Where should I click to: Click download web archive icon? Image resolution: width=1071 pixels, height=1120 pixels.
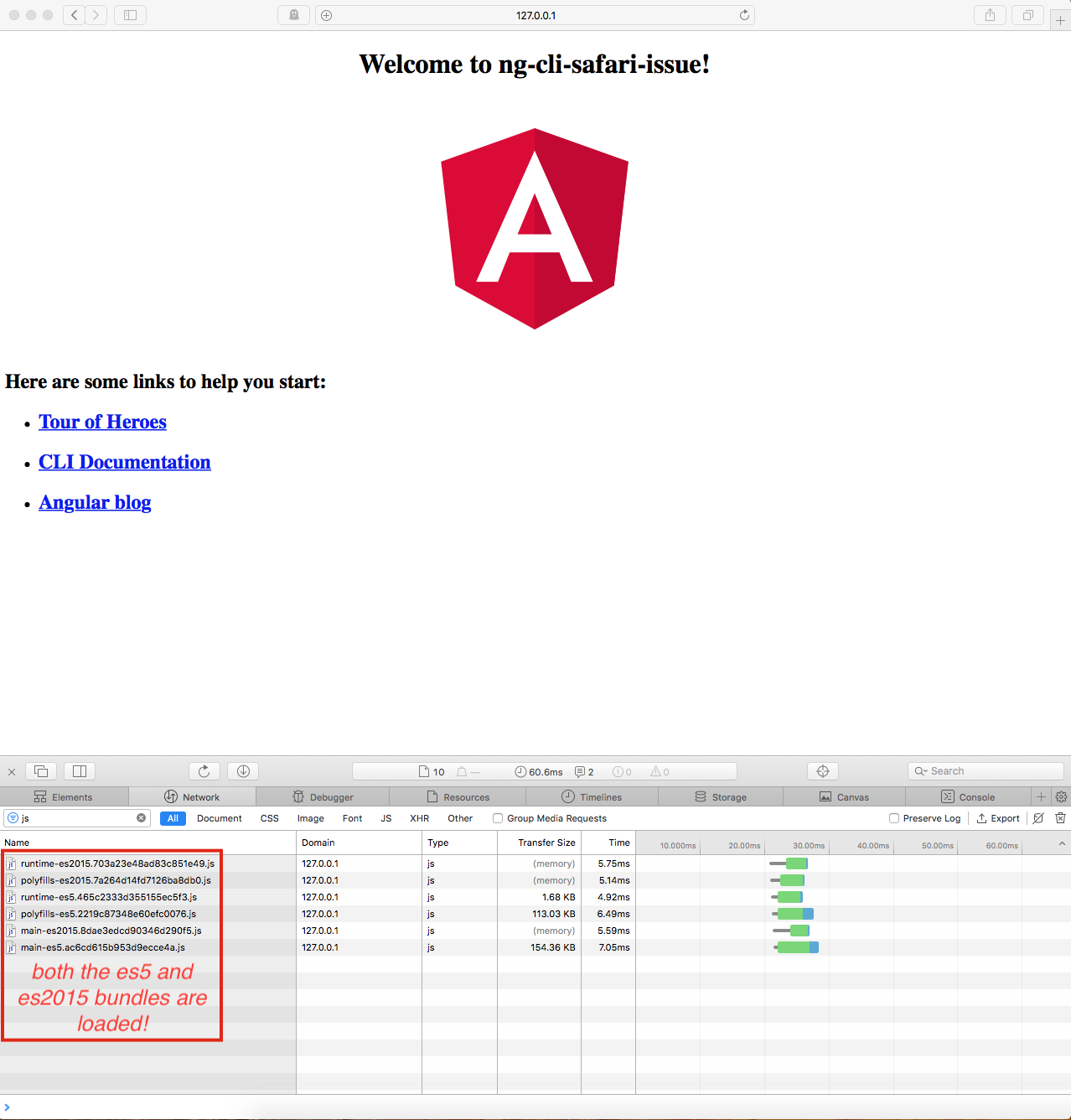pyautogui.click(x=243, y=771)
